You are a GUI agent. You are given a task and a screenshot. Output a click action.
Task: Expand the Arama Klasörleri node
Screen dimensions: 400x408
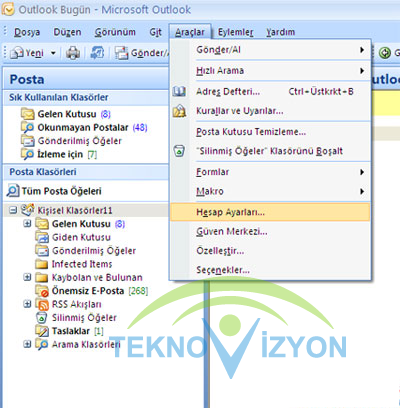27,344
